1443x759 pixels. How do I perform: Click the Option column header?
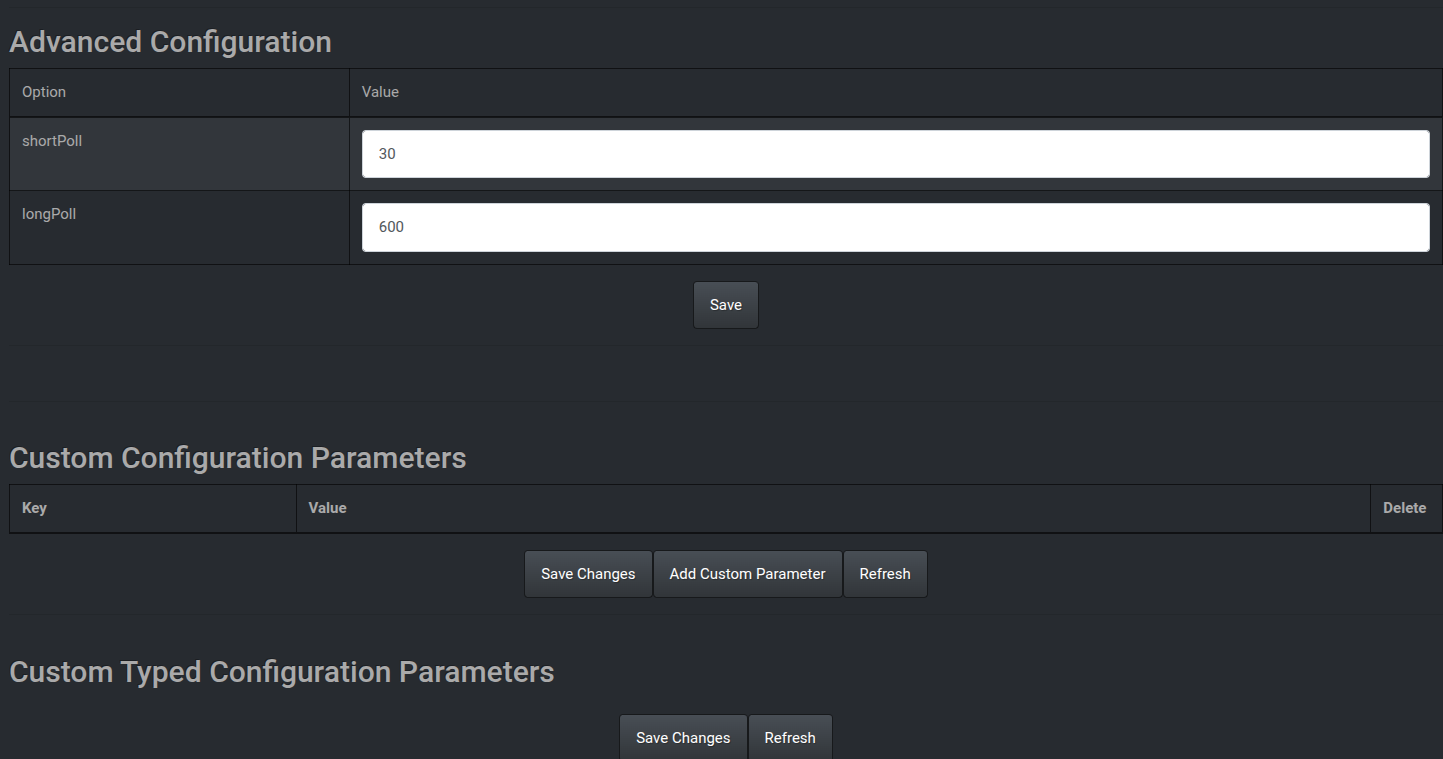pyautogui.click(x=44, y=92)
